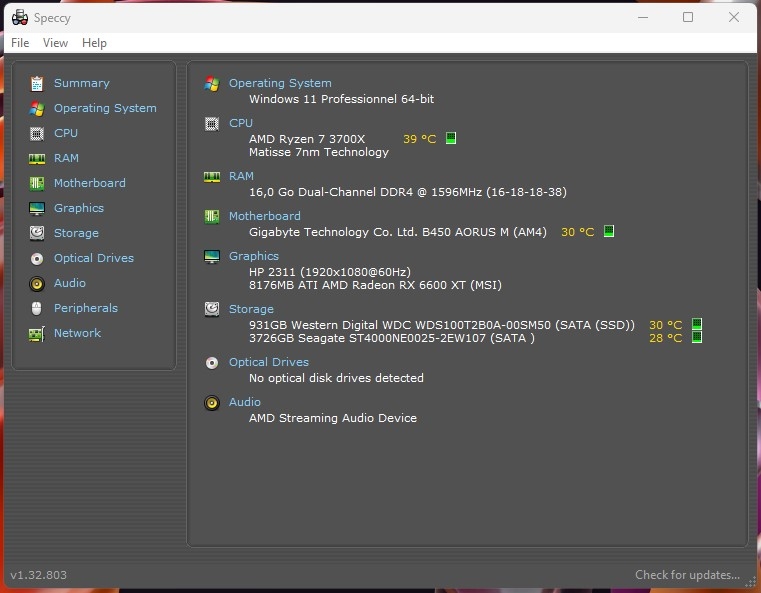Select Summary in the sidebar
Image resolution: width=761 pixels, height=593 pixels.
pos(82,83)
